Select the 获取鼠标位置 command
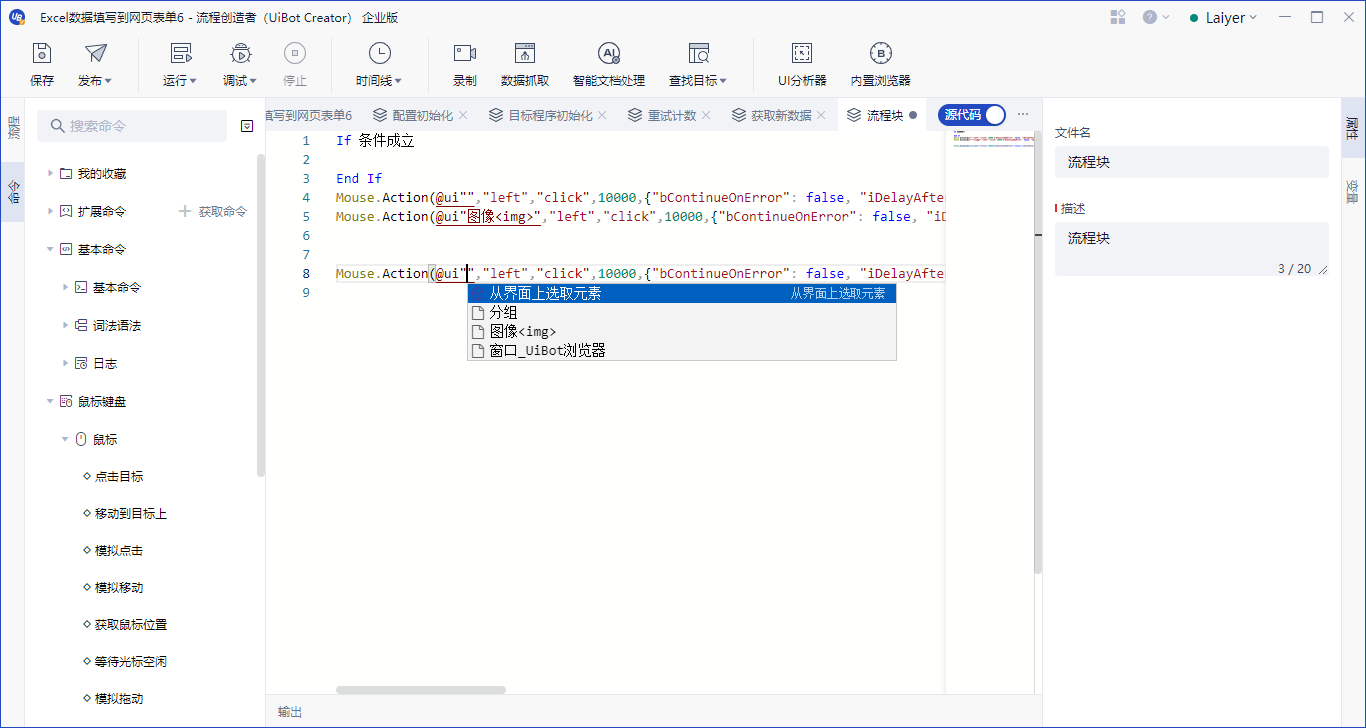Viewport: 1366px width, 728px height. (x=131, y=624)
